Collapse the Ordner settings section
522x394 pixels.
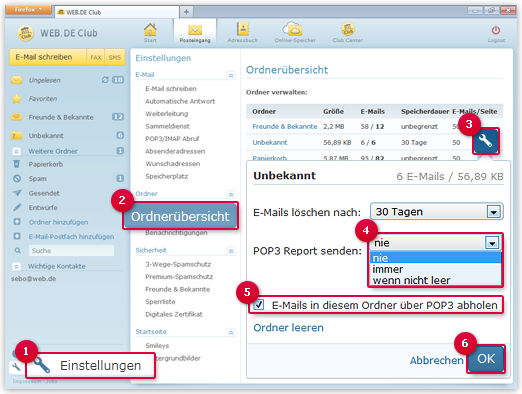pyautogui.click(x=231, y=194)
